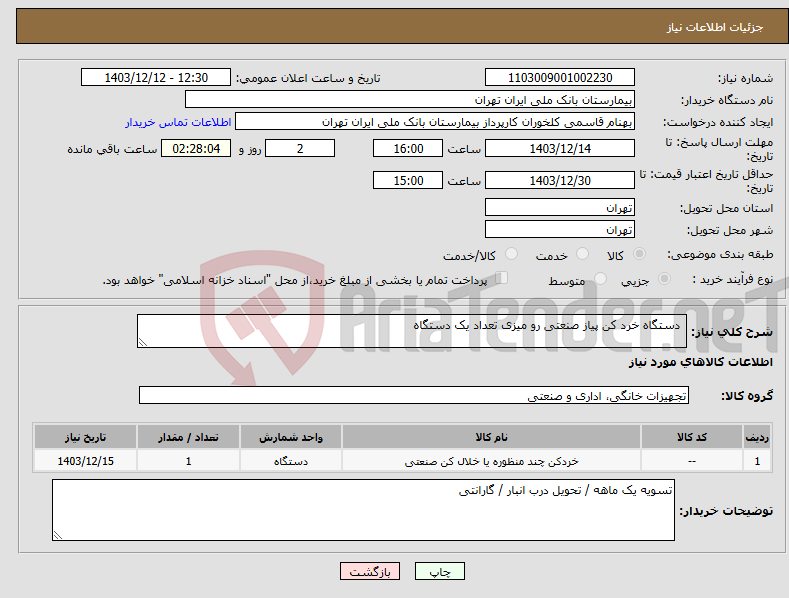789x598 pixels.
Task: Select the کالا radio button
Action: click(639, 254)
